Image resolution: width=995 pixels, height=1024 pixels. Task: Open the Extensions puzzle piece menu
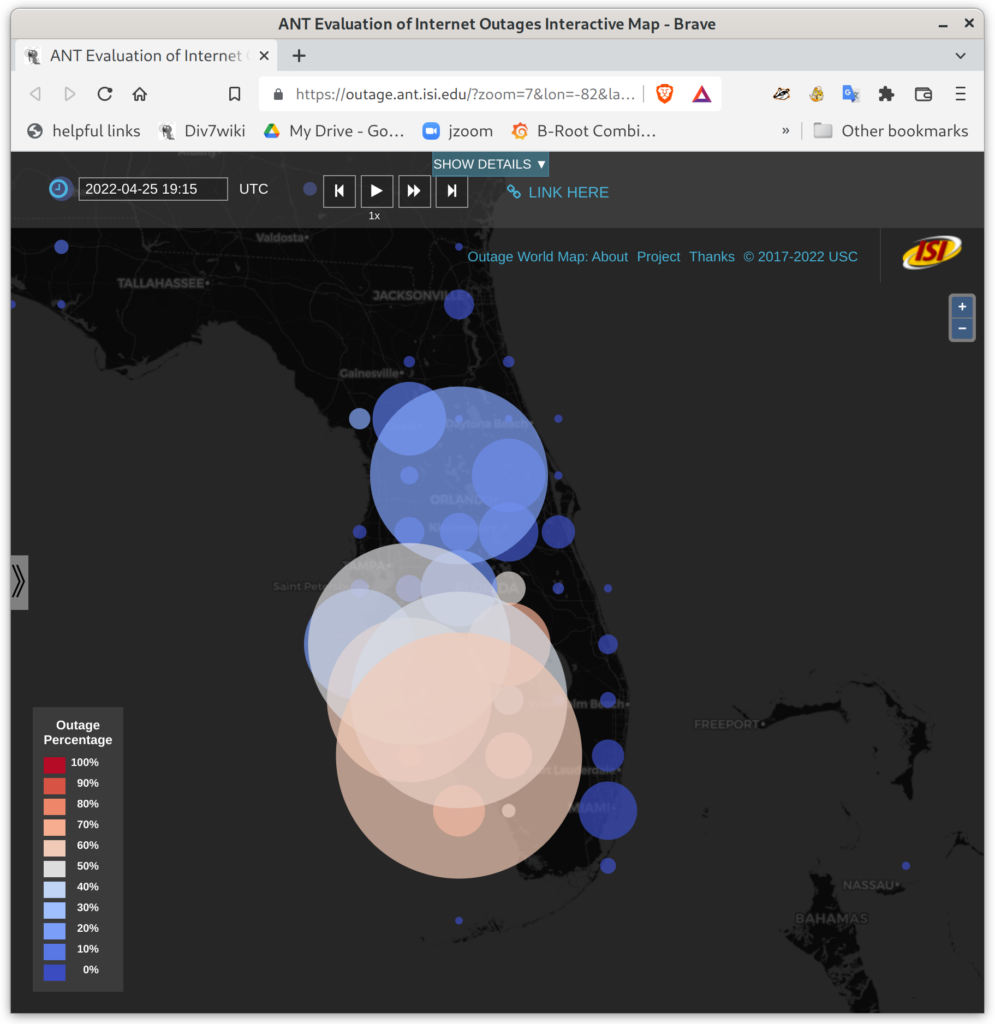coord(886,94)
